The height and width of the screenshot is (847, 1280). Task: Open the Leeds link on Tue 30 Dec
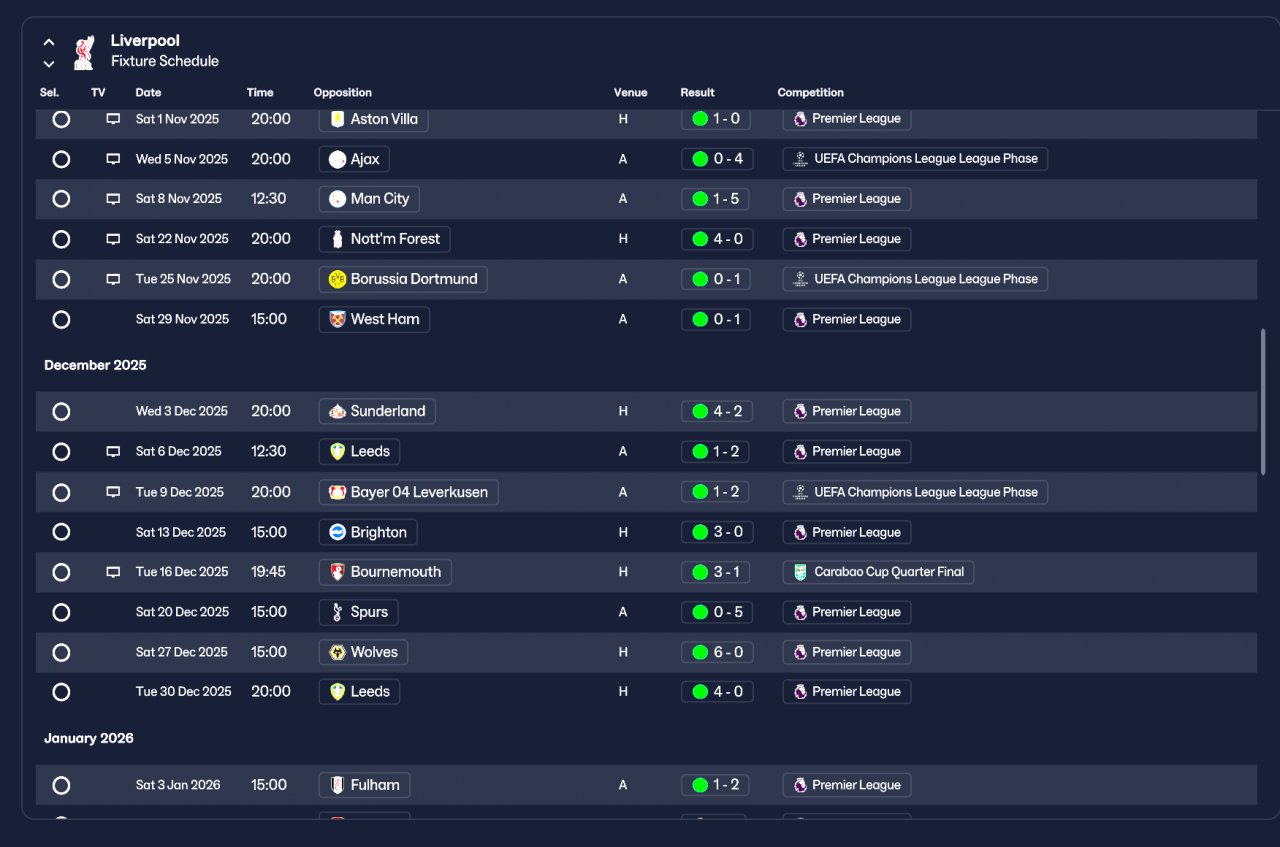359,691
